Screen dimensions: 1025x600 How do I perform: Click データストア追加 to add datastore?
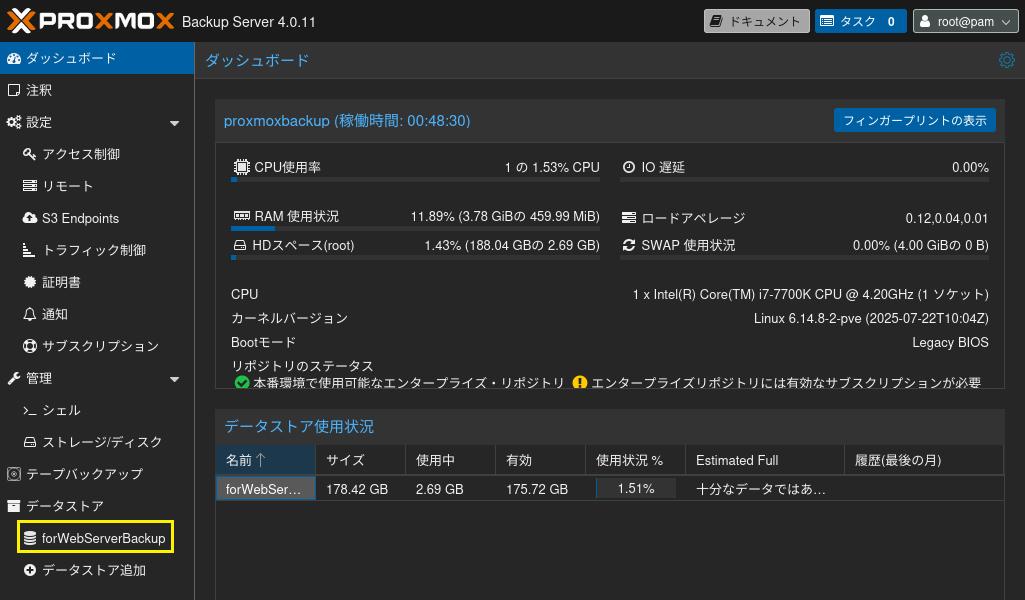[97, 571]
